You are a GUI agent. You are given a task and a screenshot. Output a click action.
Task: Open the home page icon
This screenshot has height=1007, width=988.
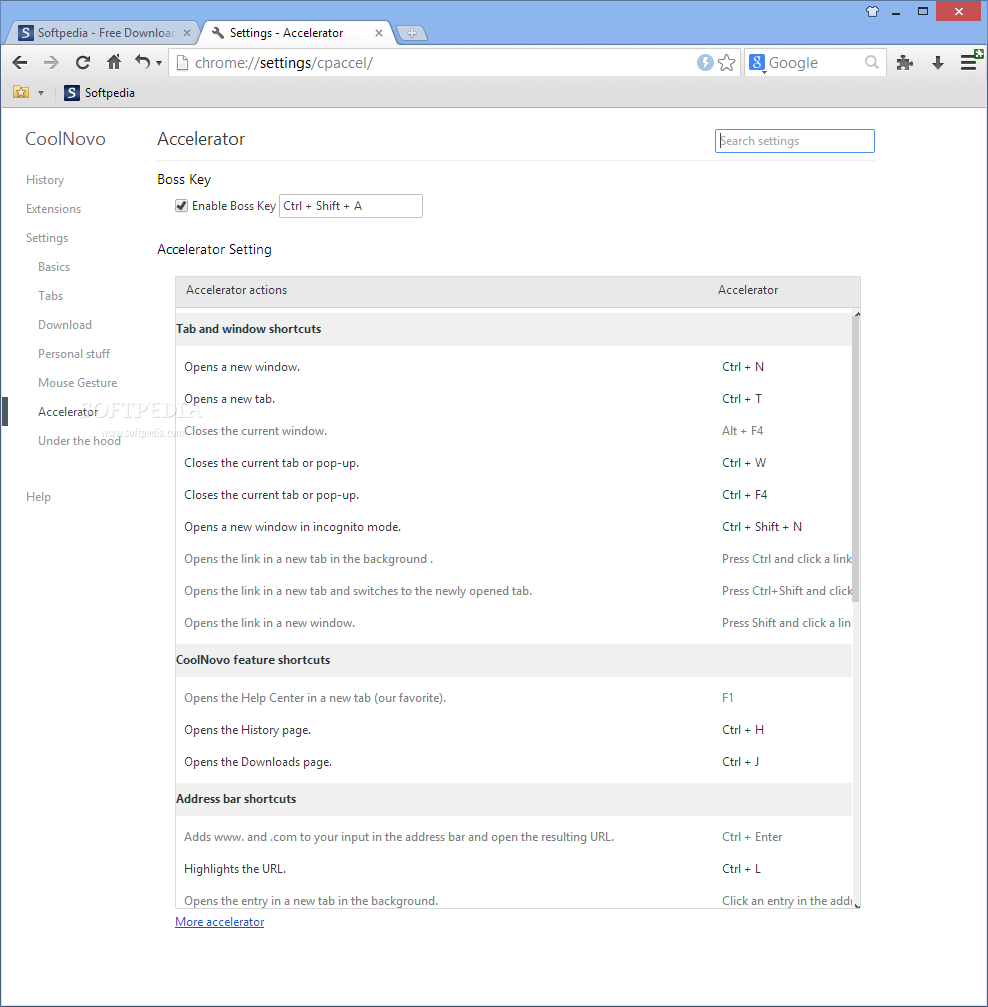pyautogui.click(x=114, y=62)
